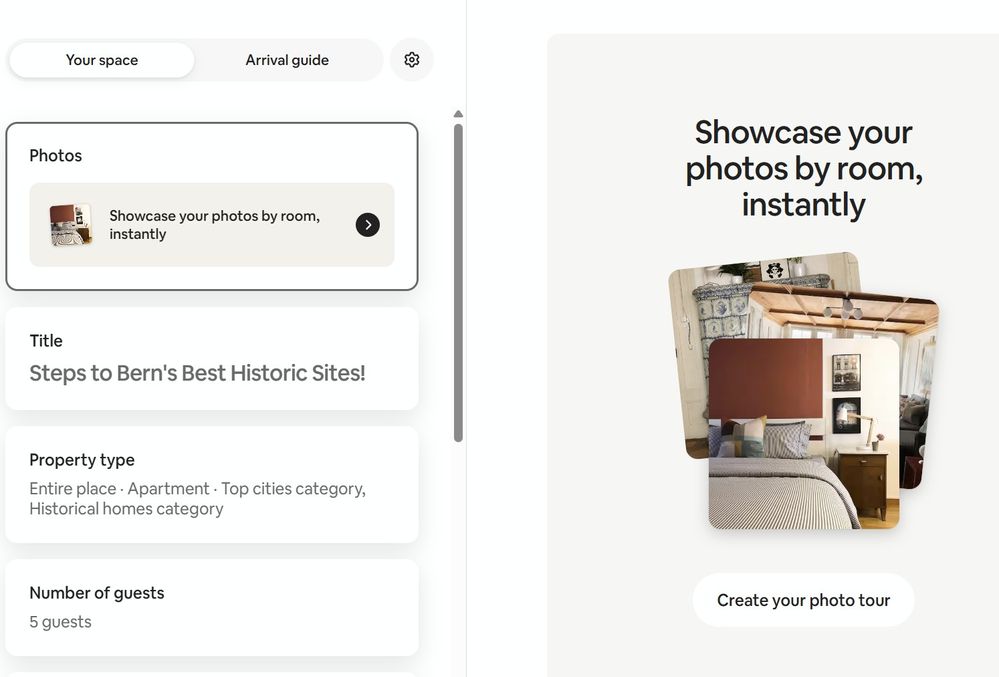Click the "Showcase your photos by room" banner text
This screenshot has width=999, height=677.
[214, 225]
